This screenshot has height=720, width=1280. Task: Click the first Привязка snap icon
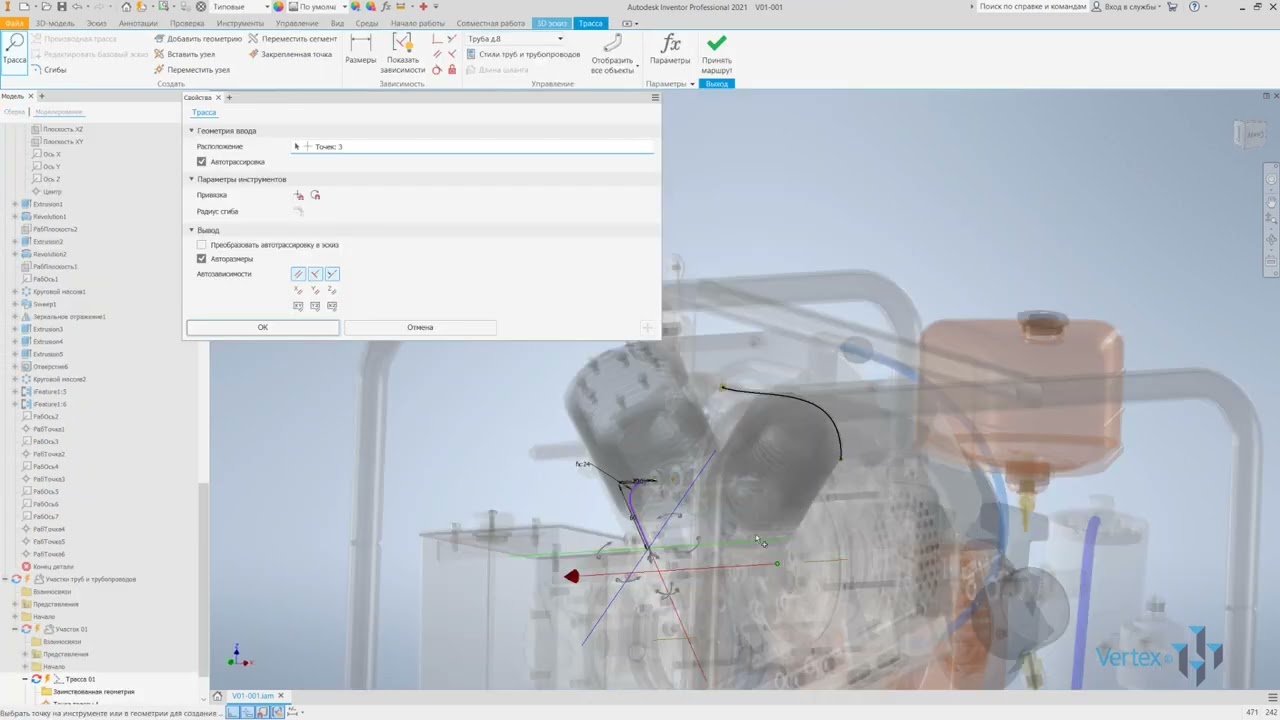coord(299,195)
